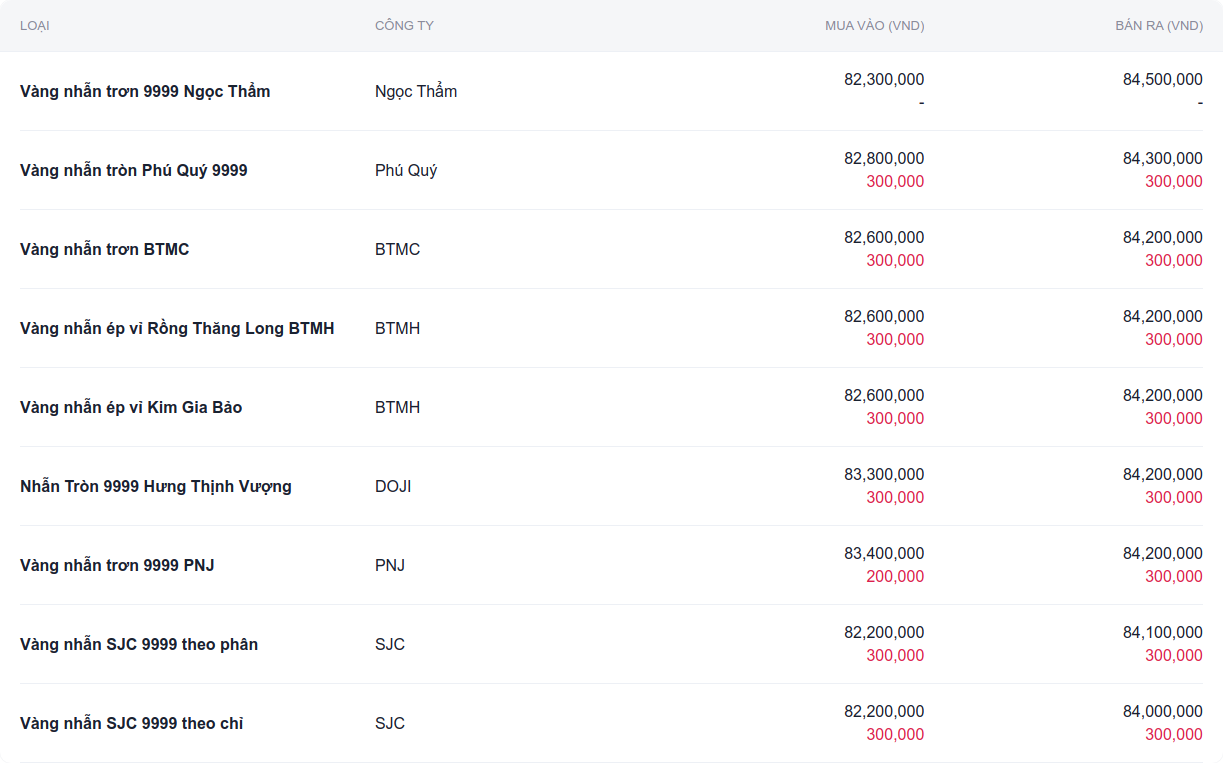Viewport: 1223px width, 763px height.
Task: Click the CÔNG TY column header
Action: point(404,26)
